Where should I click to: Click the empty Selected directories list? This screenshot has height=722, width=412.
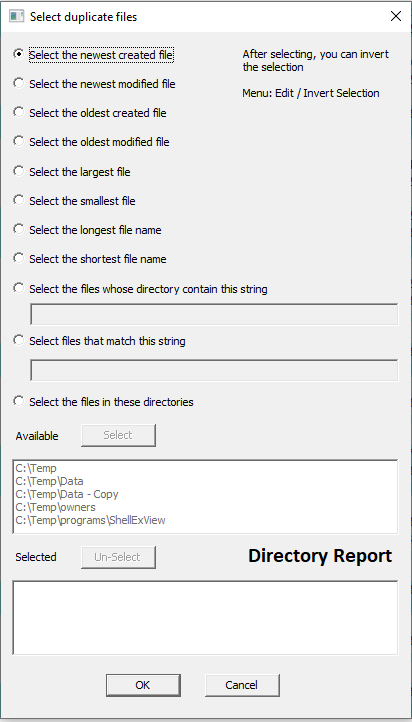pos(205,618)
